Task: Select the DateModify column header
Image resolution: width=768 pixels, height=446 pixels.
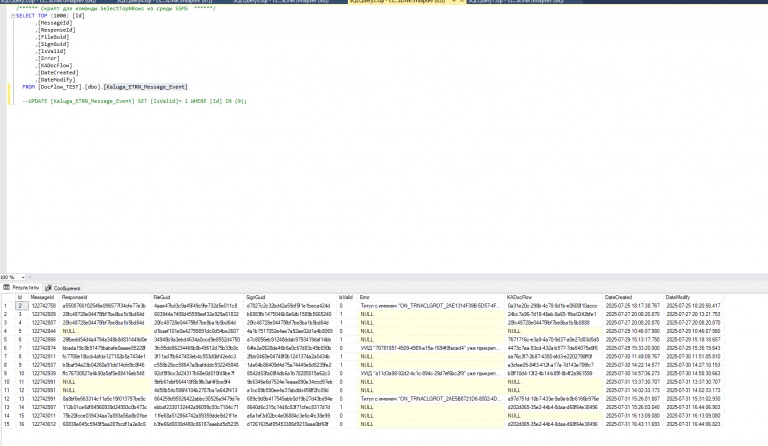Action: tap(694, 297)
